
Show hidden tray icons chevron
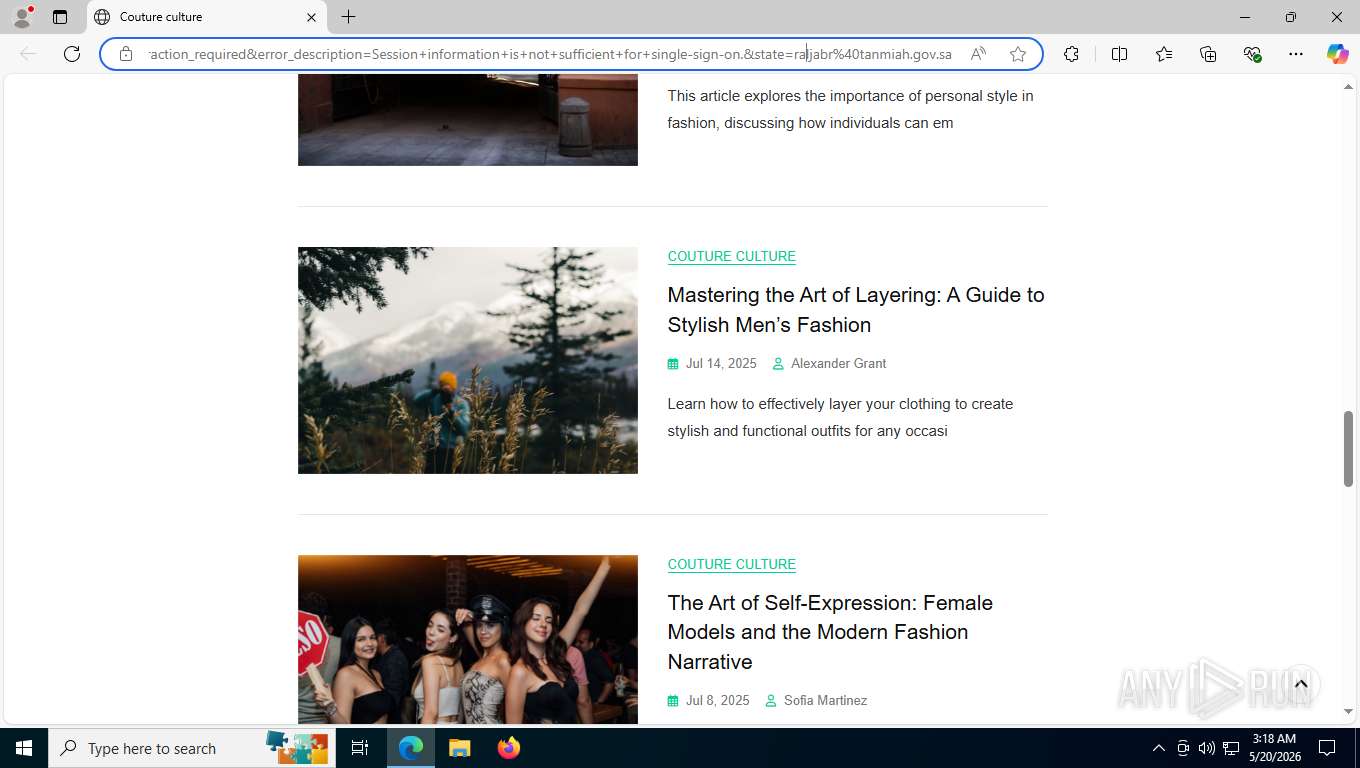click(x=1159, y=748)
